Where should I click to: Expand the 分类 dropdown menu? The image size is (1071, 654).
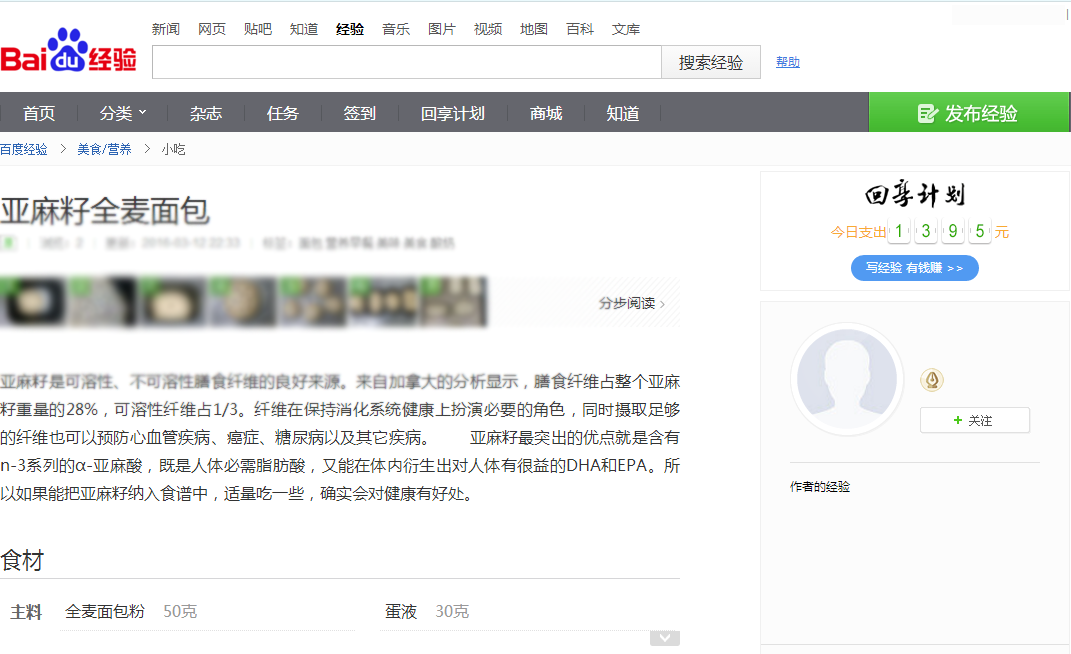(123, 113)
